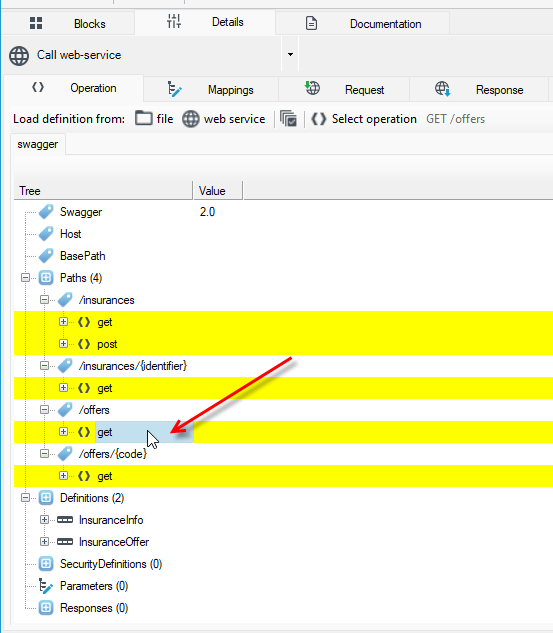Click the Definitions group icon

click(46, 498)
